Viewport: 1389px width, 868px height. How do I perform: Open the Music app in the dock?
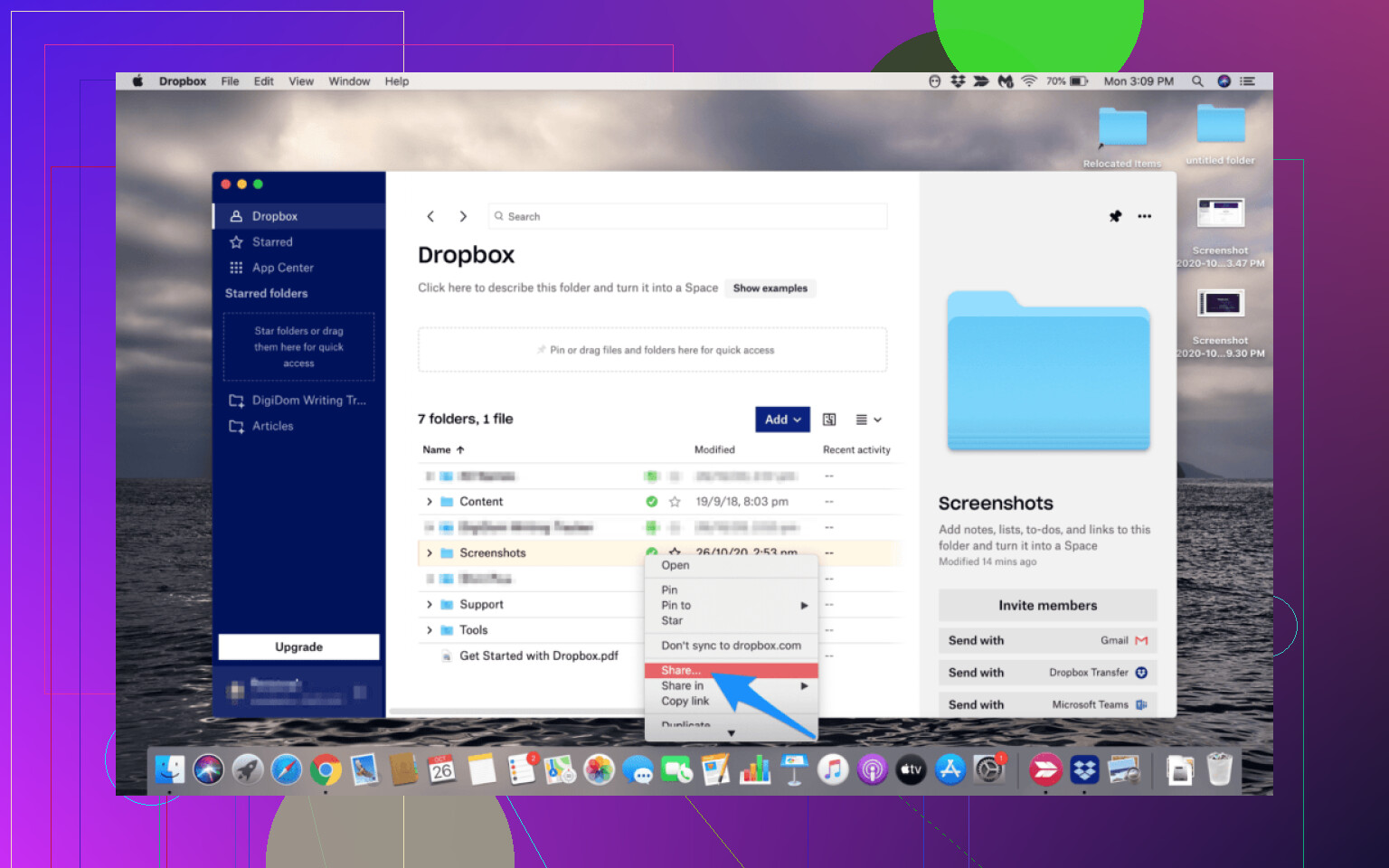(x=833, y=769)
